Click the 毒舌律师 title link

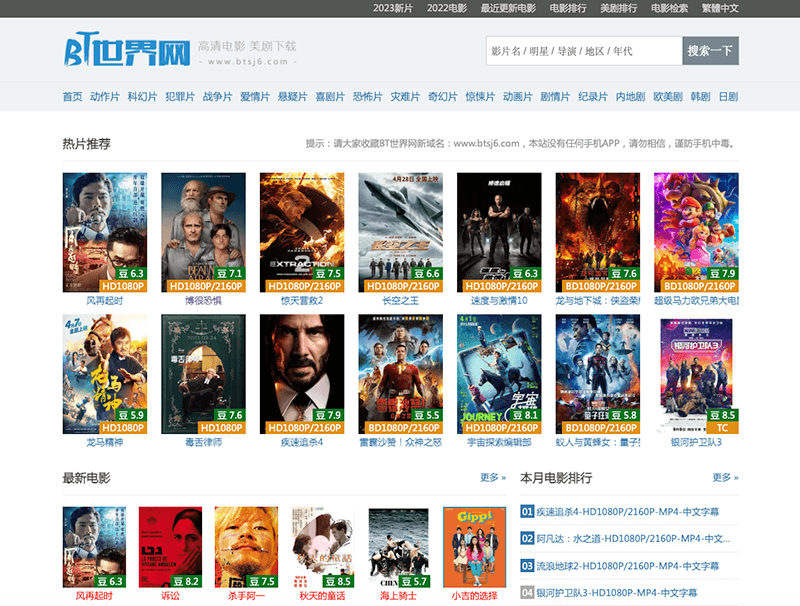click(x=204, y=442)
